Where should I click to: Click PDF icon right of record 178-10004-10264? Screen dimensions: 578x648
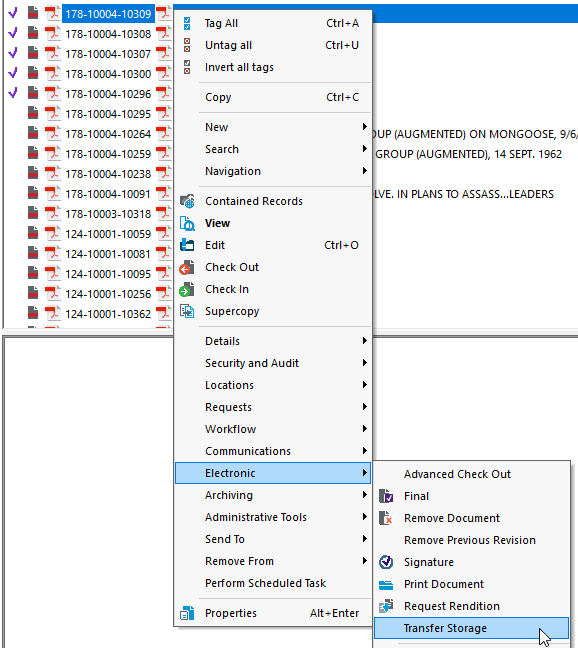click(164, 133)
